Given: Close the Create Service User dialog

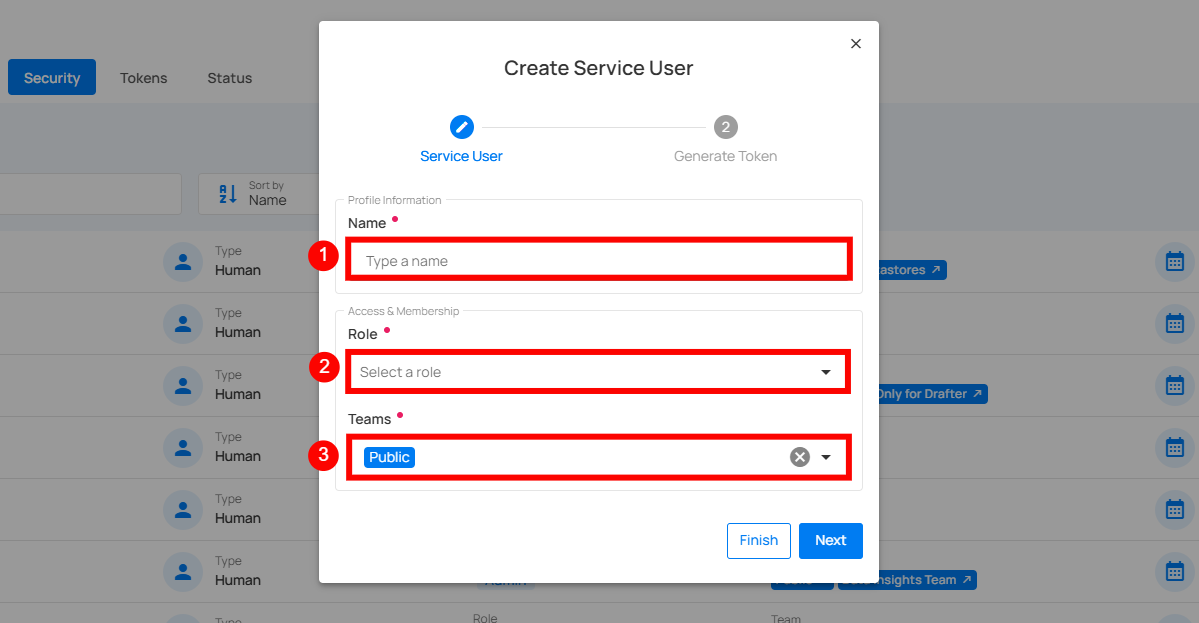Looking at the screenshot, I should pos(855,44).
